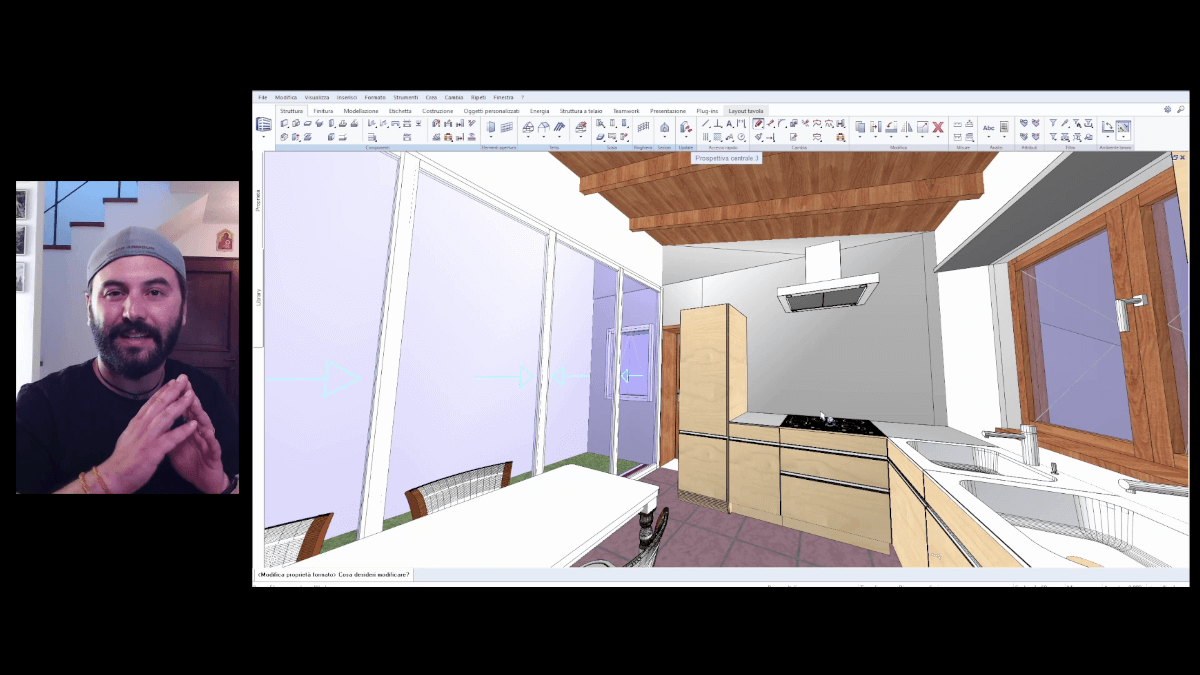This screenshot has width=1200, height=675.
Task: Click the grid icon in Ringhiera group
Action: pos(643,127)
